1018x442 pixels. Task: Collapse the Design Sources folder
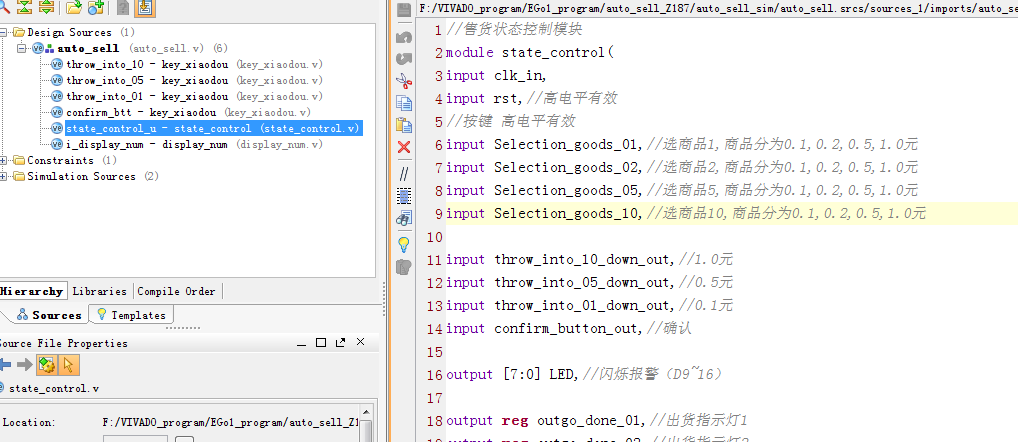tap(5, 32)
